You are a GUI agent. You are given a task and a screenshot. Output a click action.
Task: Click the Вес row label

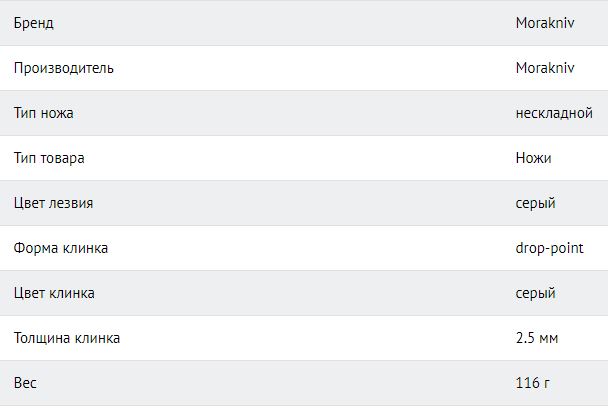click(x=25, y=383)
